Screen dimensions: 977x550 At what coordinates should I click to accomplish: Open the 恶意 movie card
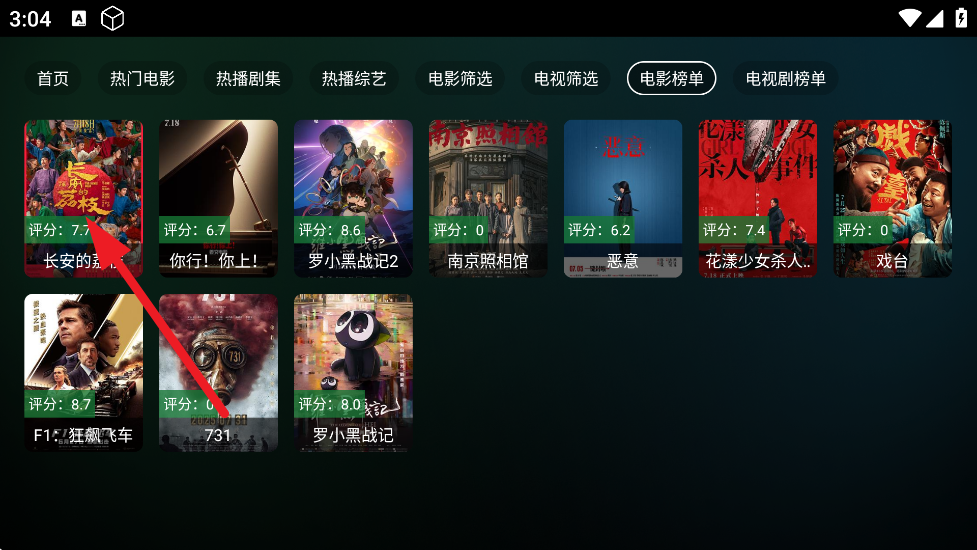pos(623,199)
